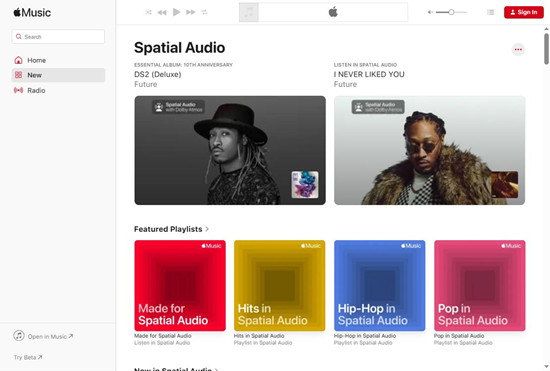
Task: Click the Try Beta link
Action: (28, 357)
